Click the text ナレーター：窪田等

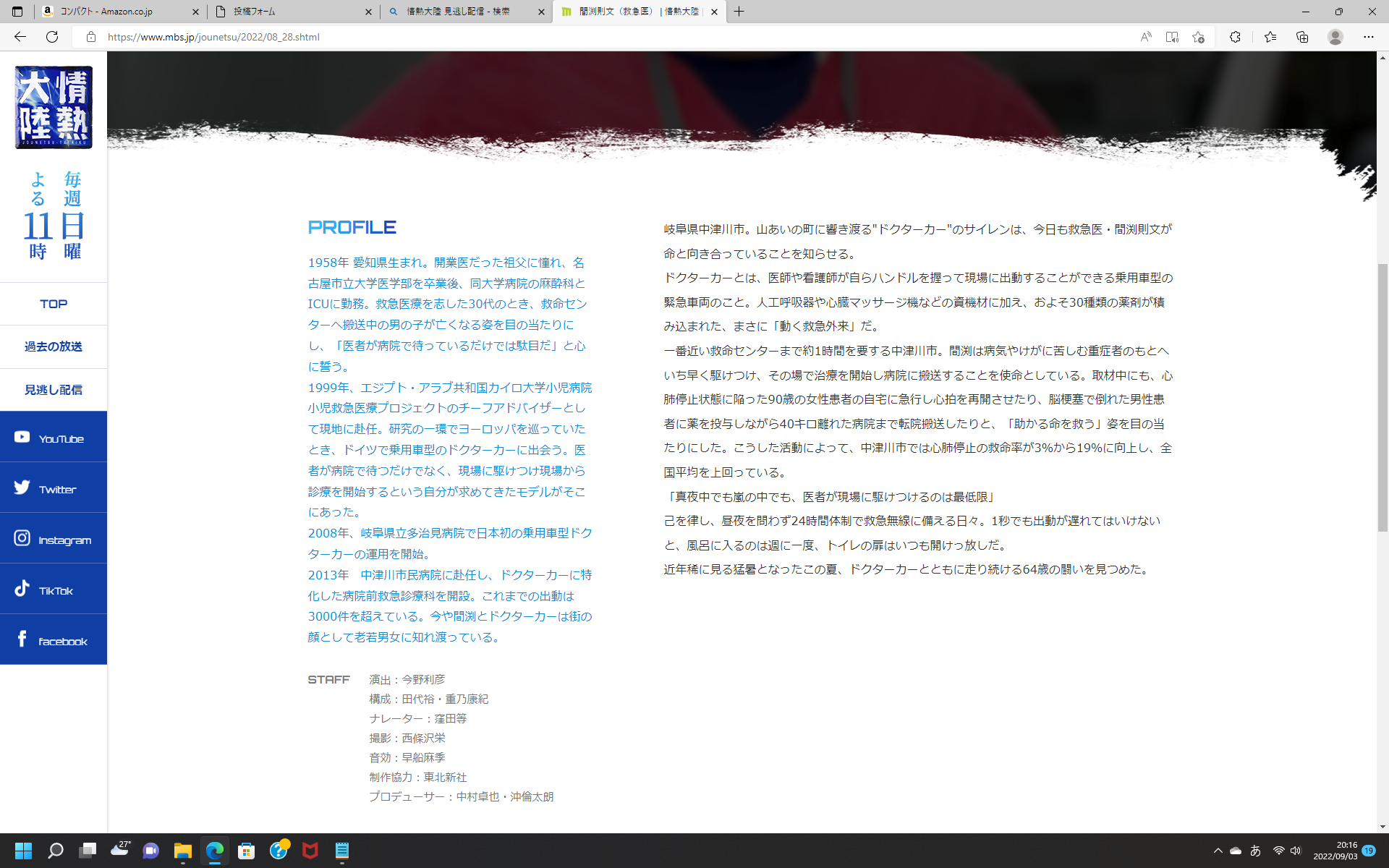click(418, 719)
